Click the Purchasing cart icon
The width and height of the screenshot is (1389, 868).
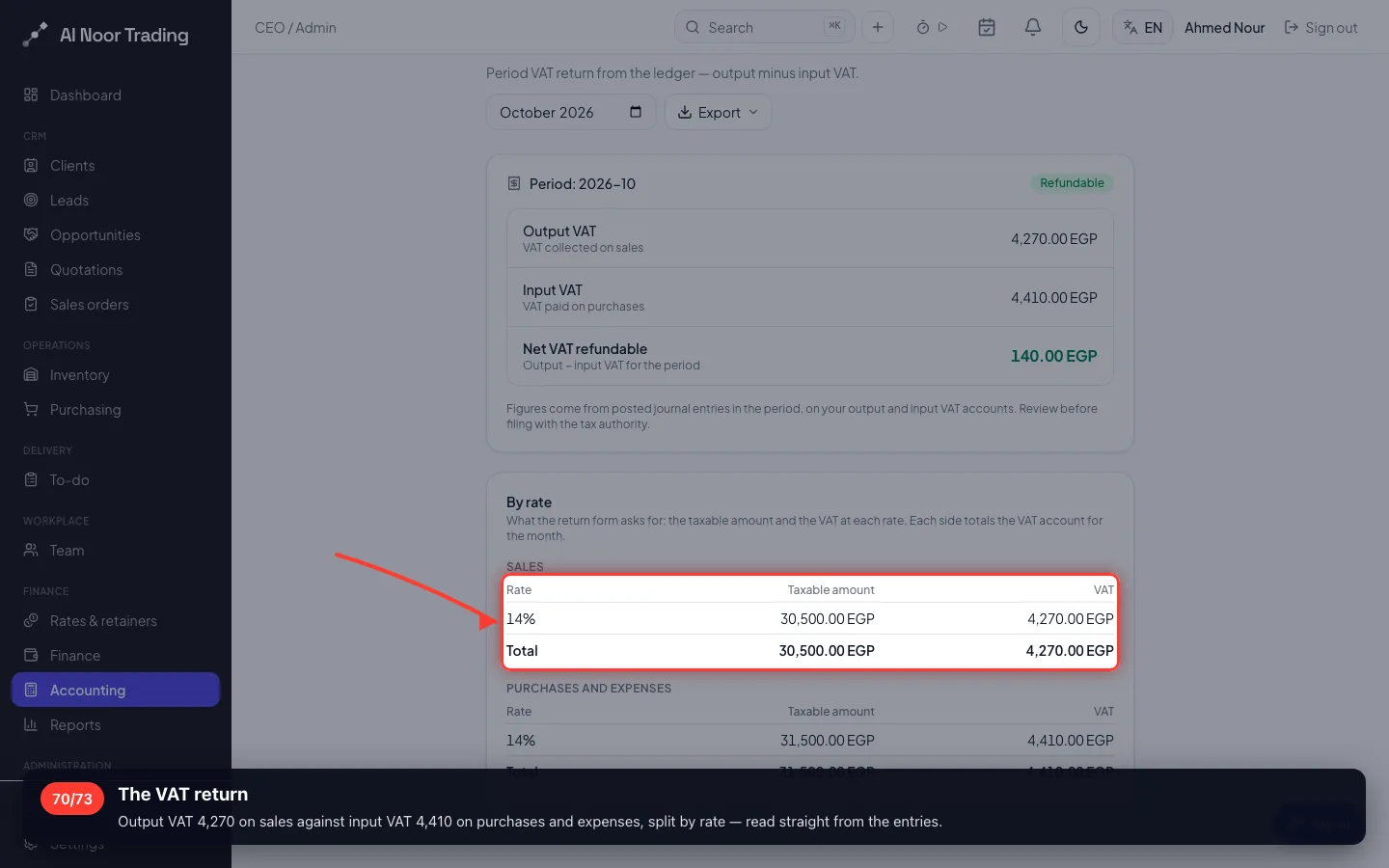[x=31, y=409]
